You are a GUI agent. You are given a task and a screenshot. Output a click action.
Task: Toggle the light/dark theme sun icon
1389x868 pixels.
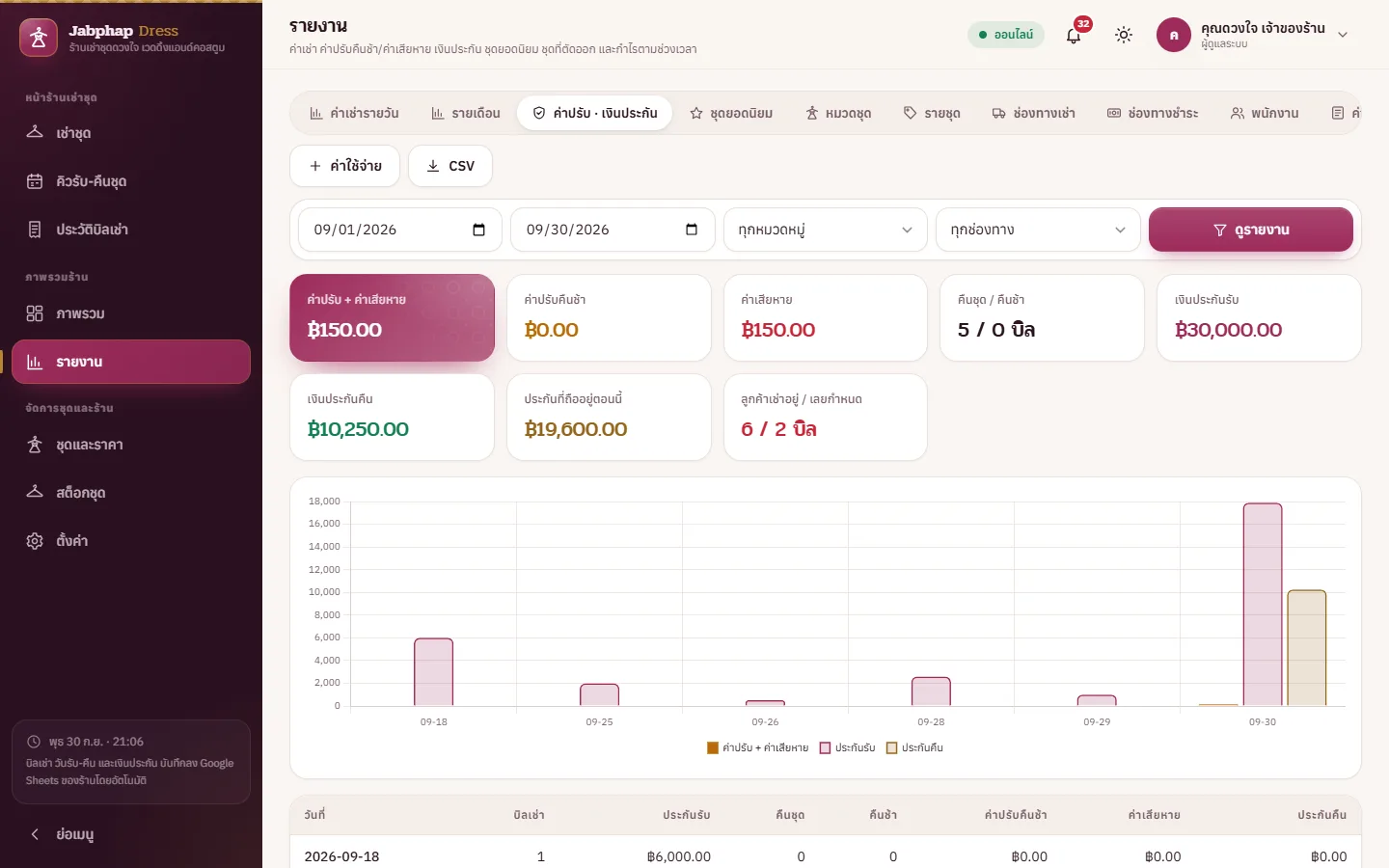click(x=1124, y=35)
